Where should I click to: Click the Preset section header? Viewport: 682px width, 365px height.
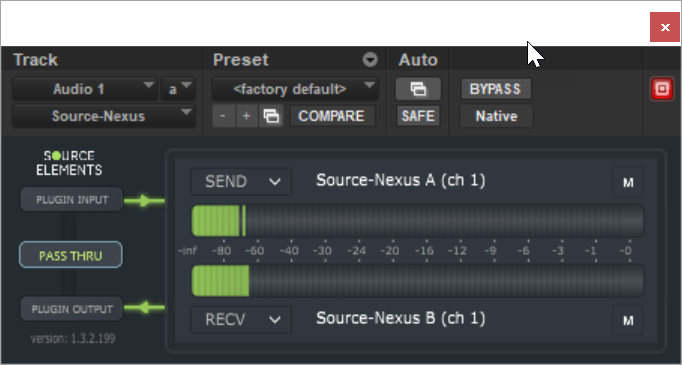[x=241, y=60]
